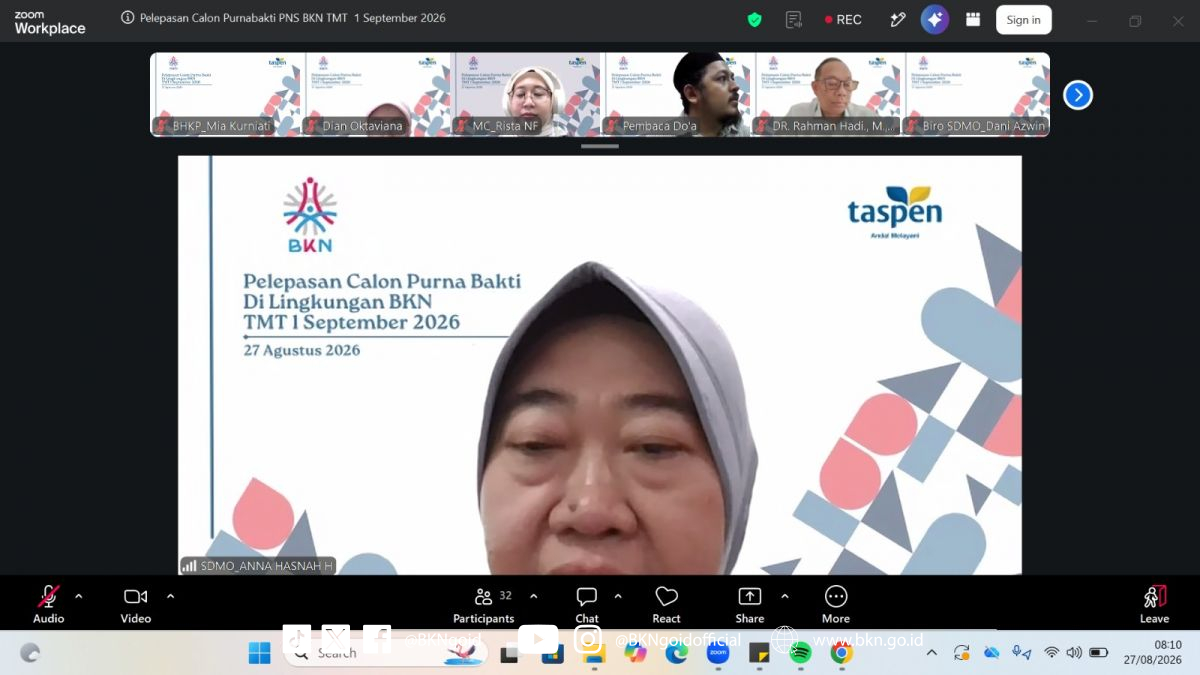Open the Chat panel
The image size is (1200, 675).
587,604
